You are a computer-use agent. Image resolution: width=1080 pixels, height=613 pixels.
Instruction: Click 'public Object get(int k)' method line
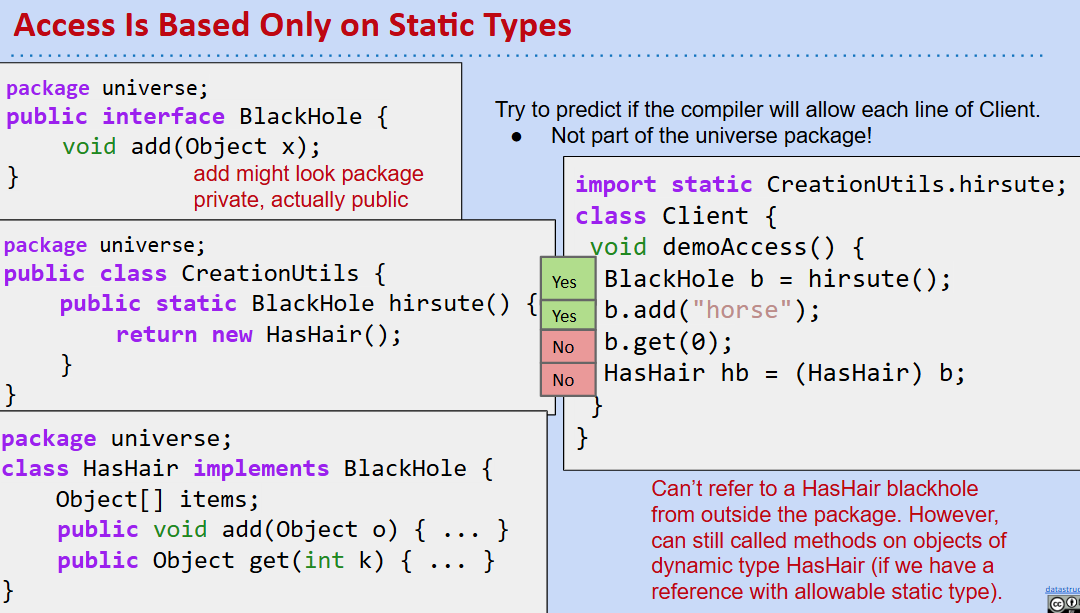[276, 561]
